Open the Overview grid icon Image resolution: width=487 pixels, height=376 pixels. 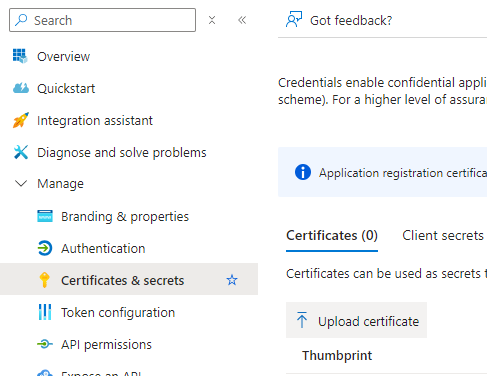pyautogui.click(x=20, y=56)
